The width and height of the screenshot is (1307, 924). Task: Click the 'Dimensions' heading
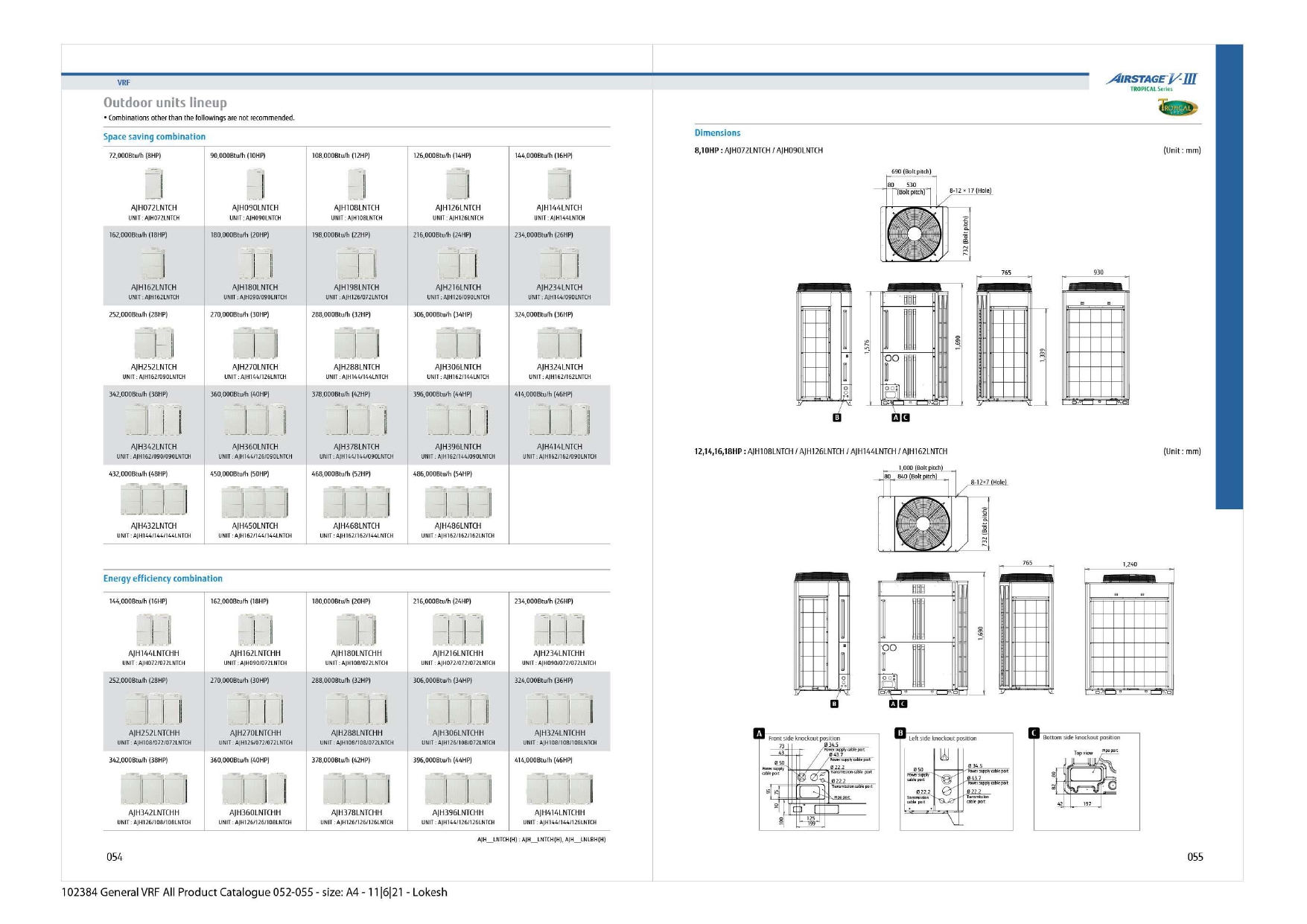point(717,133)
